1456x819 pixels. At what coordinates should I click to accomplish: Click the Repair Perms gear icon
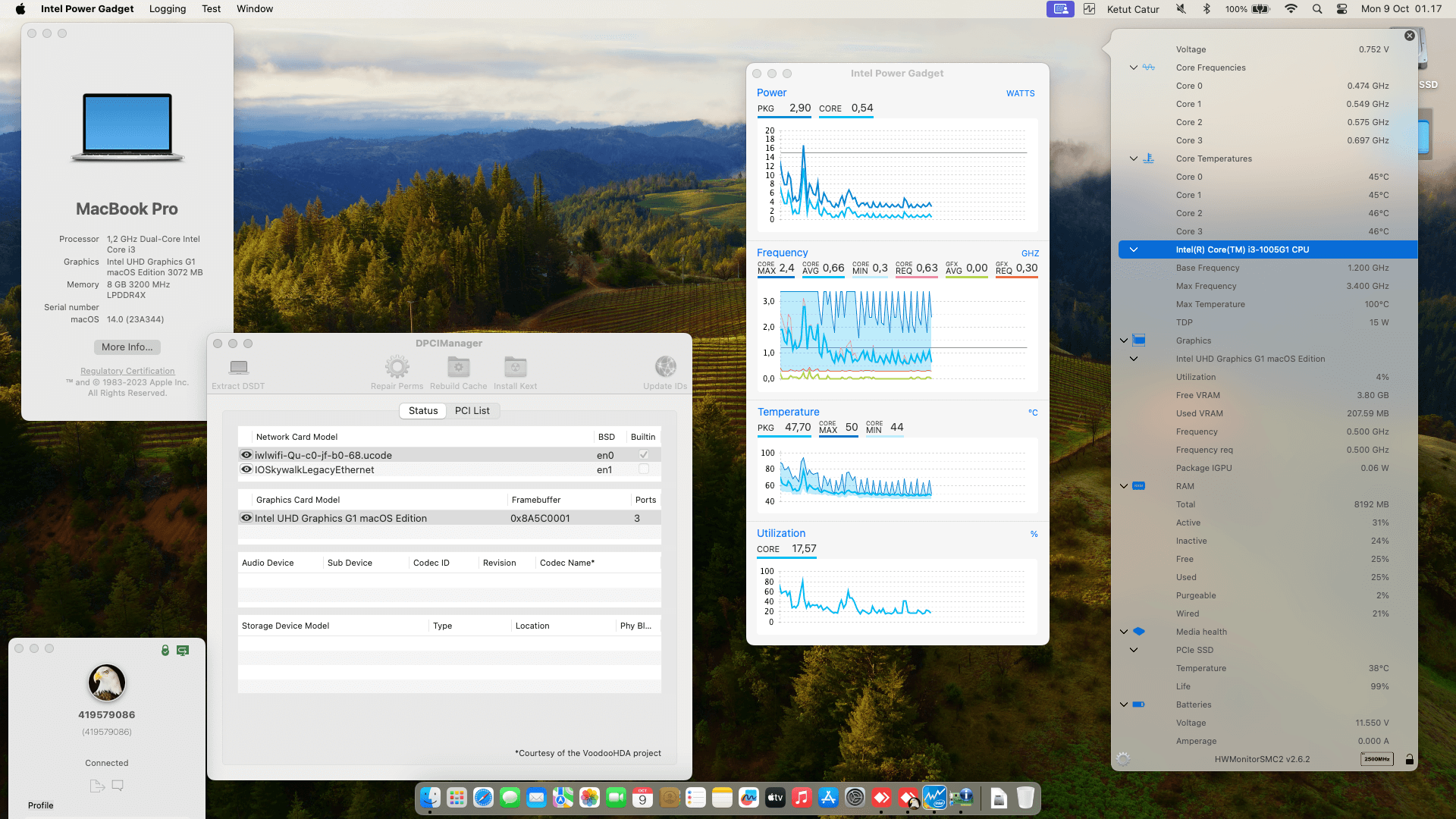[x=397, y=368]
